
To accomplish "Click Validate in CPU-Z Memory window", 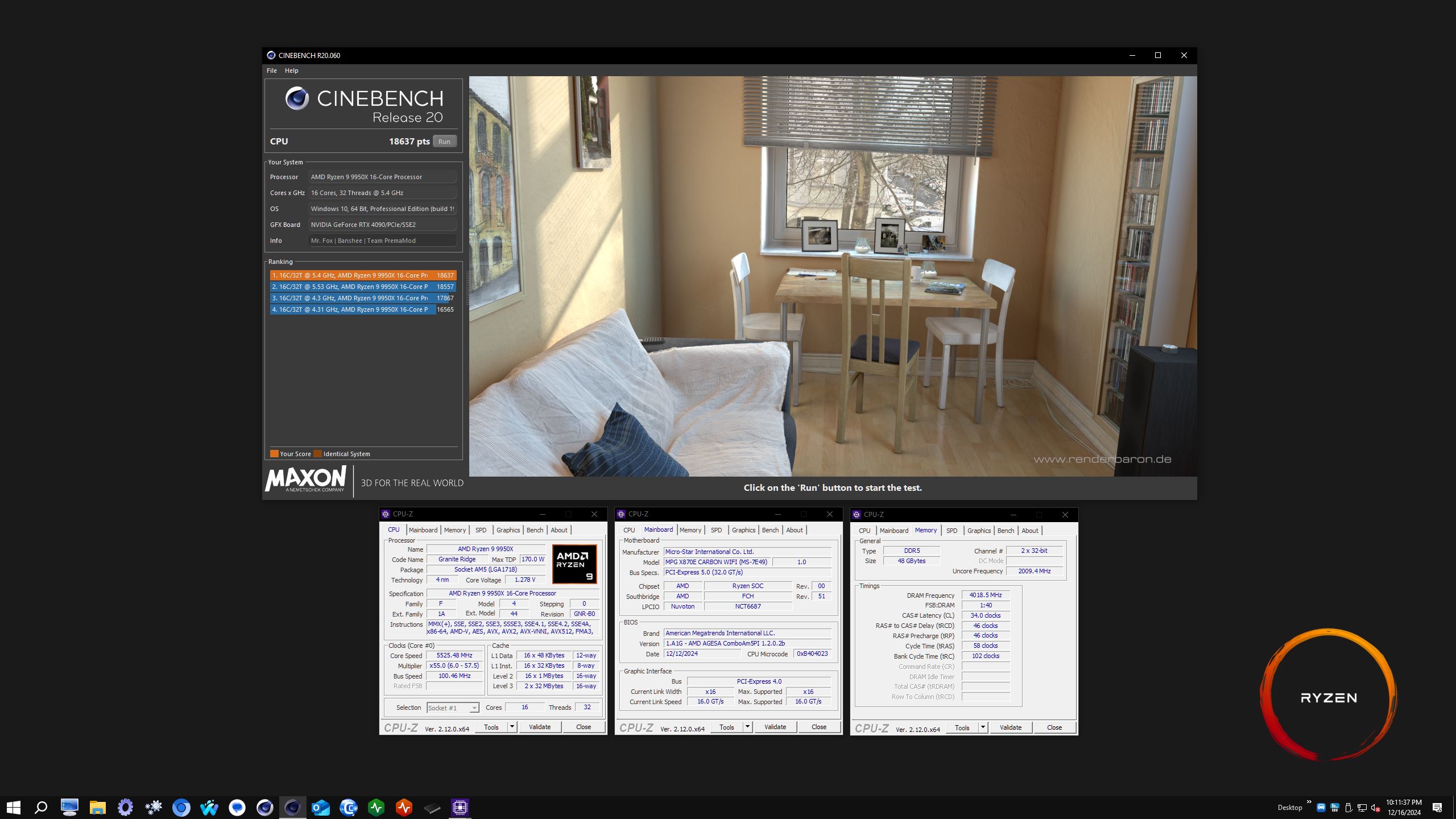I will 1011,727.
